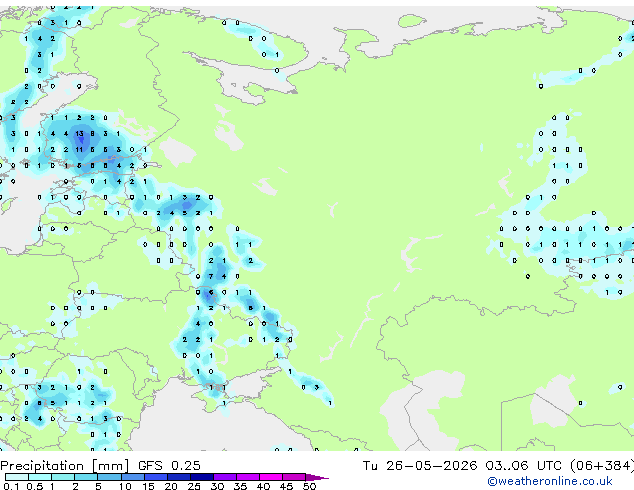This screenshot has width=634, height=490.
Task: Click the '0.1' legend scale label
Action: pos(11,486)
